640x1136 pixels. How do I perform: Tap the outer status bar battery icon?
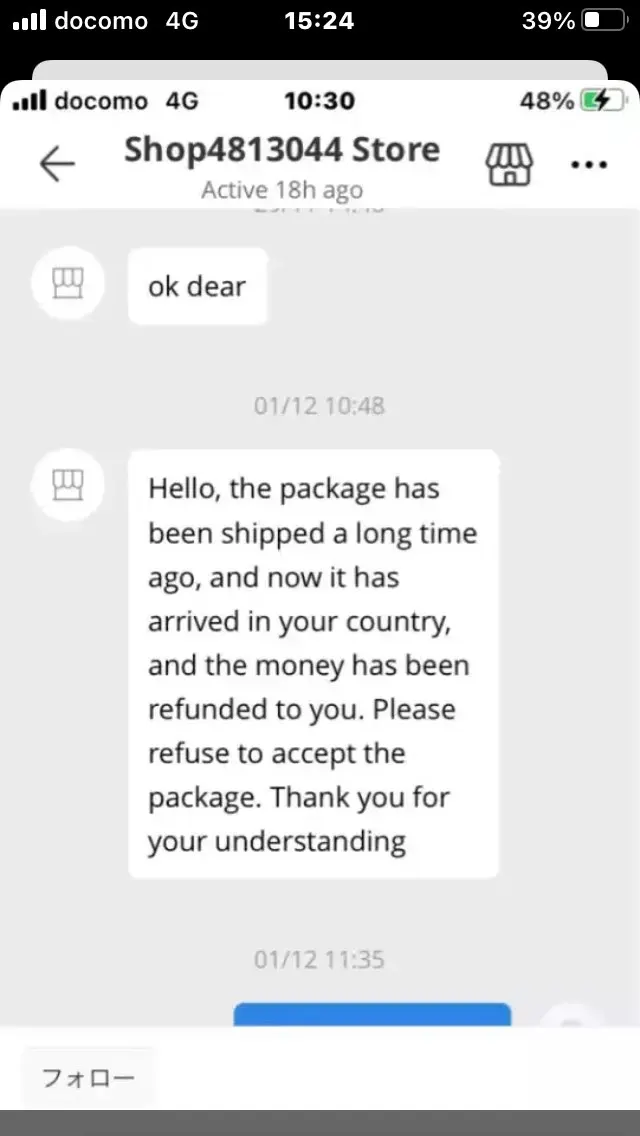click(604, 21)
